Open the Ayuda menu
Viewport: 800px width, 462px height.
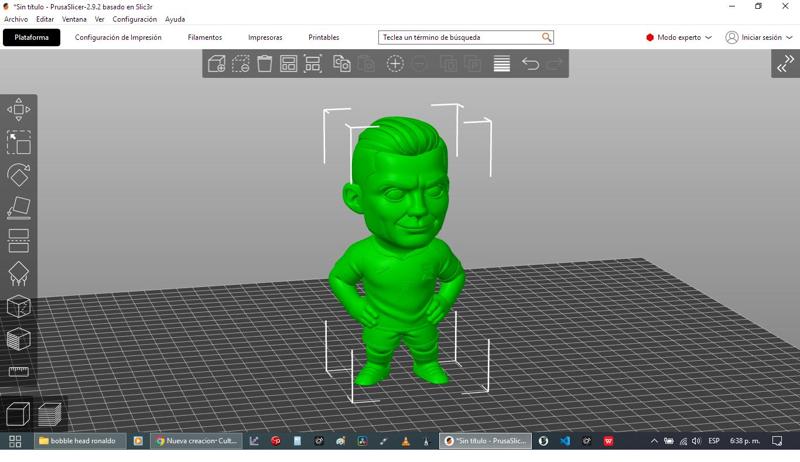pyautogui.click(x=174, y=19)
